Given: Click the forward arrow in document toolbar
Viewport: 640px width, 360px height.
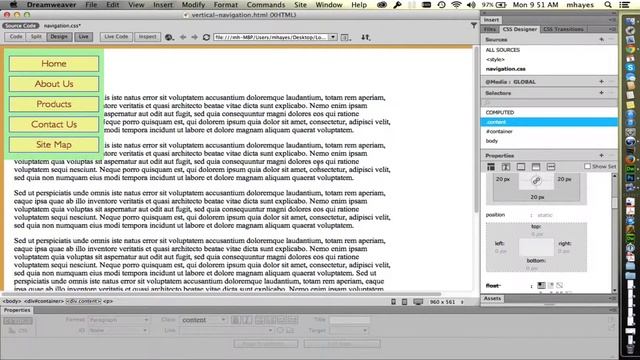Looking at the screenshot, I should (194, 37).
